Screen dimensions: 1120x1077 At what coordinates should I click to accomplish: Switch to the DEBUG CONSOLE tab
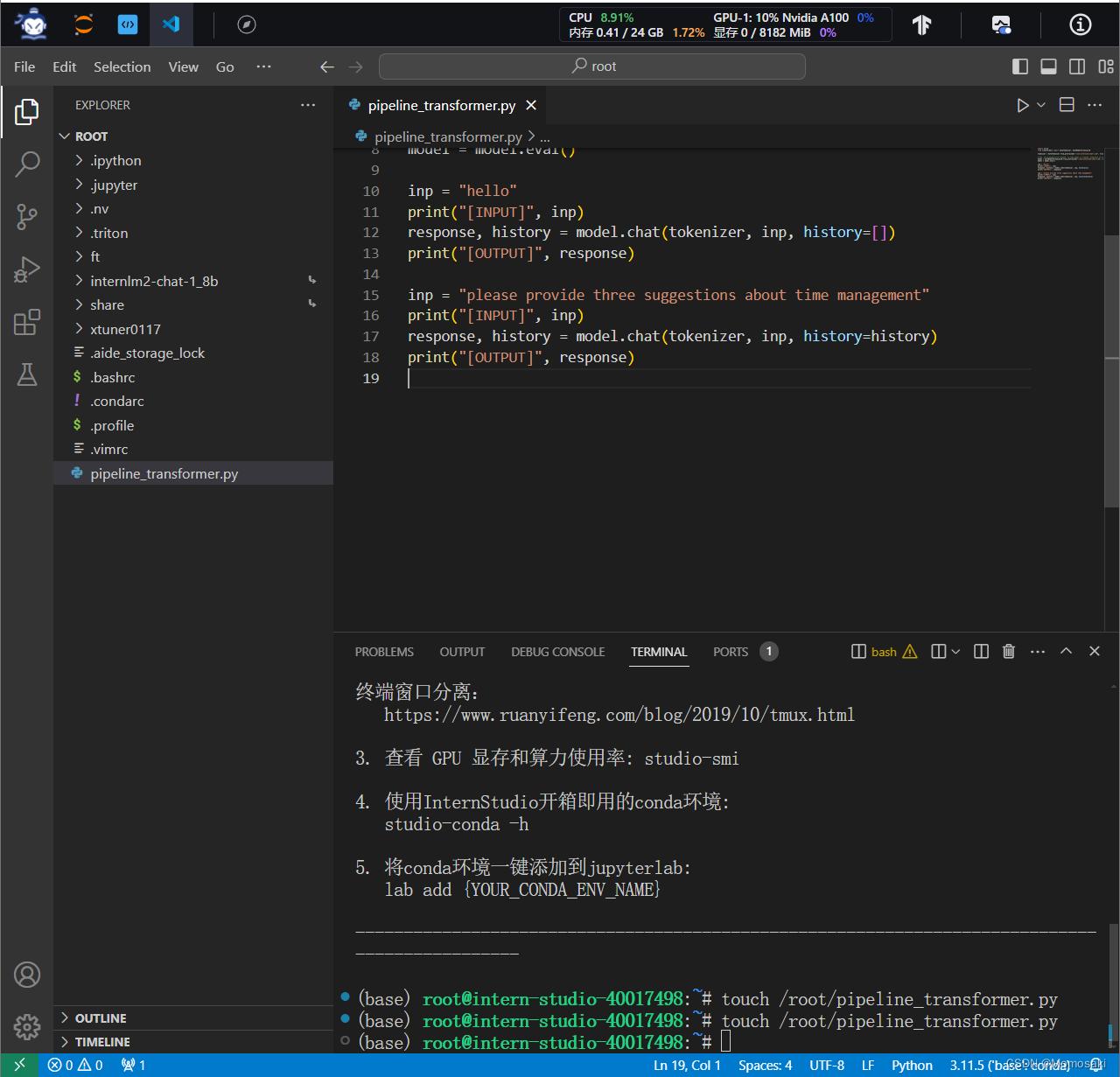[x=558, y=652]
